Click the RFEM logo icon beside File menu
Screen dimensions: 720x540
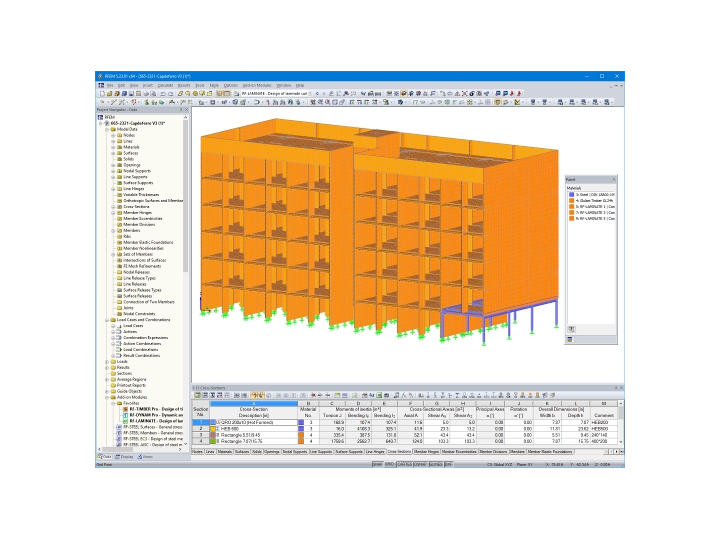[101, 85]
